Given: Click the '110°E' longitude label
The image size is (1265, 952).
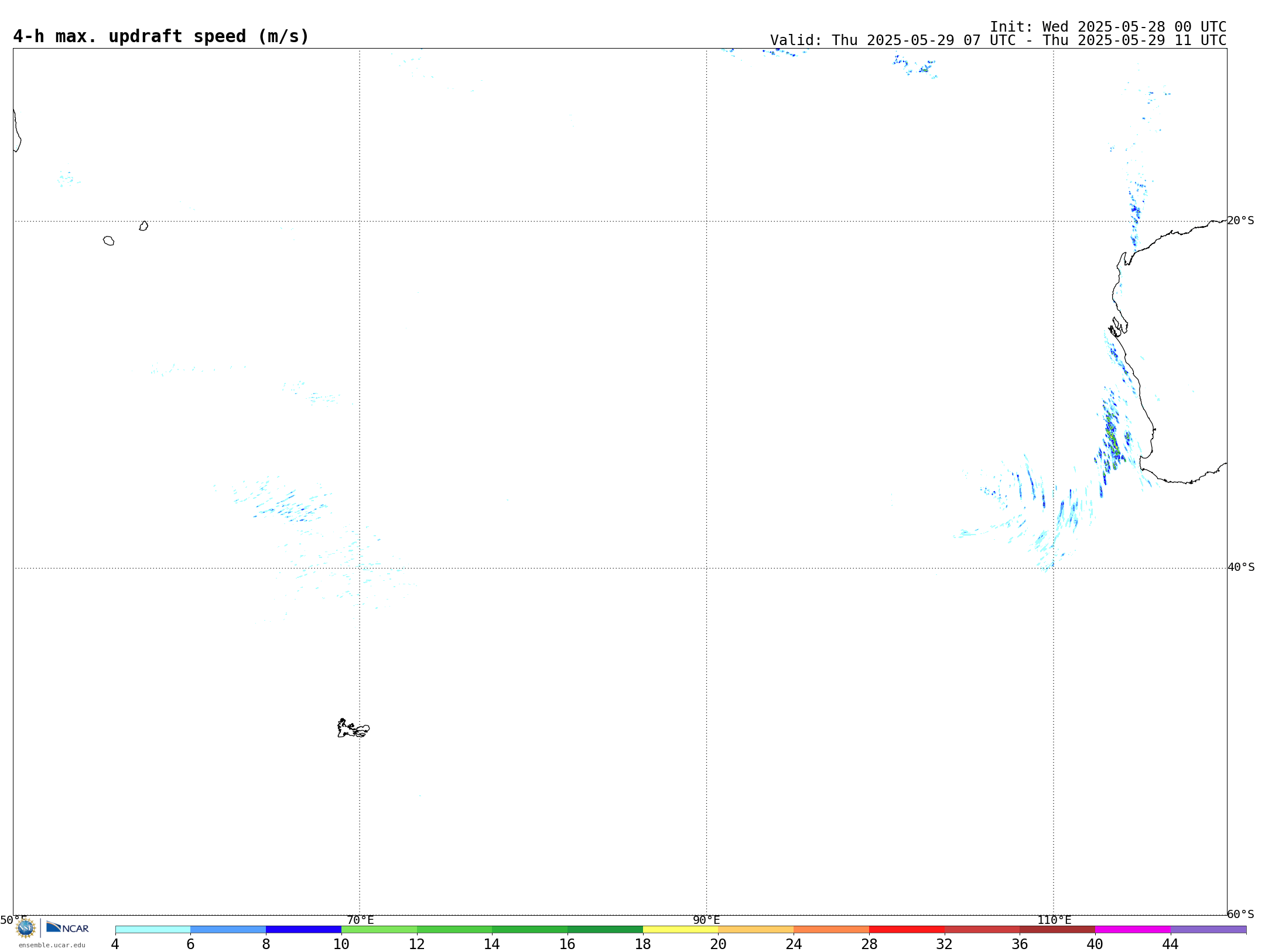Looking at the screenshot, I should pos(1054,920).
